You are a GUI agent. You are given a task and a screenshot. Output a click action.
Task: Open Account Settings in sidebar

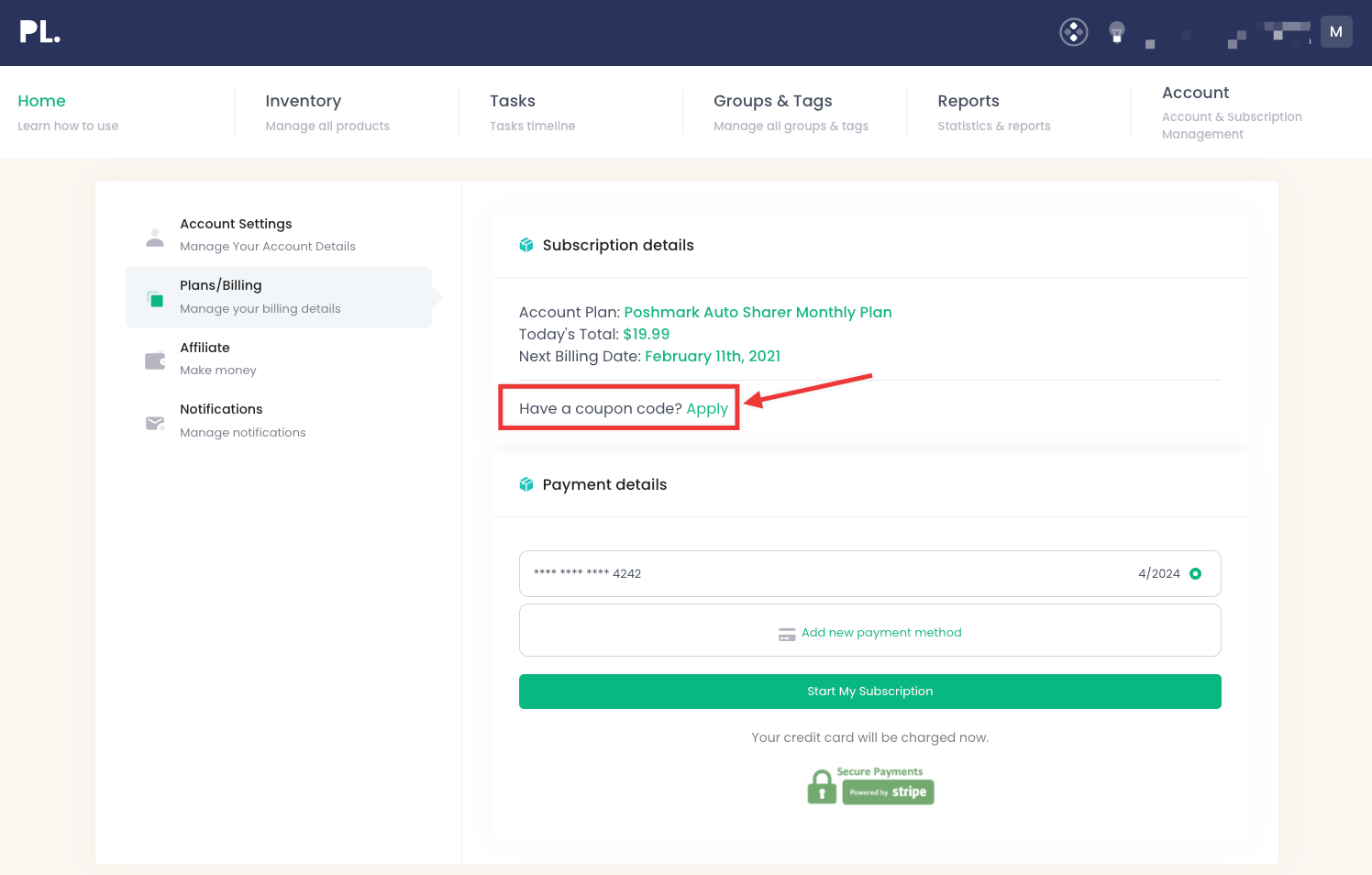(x=279, y=235)
